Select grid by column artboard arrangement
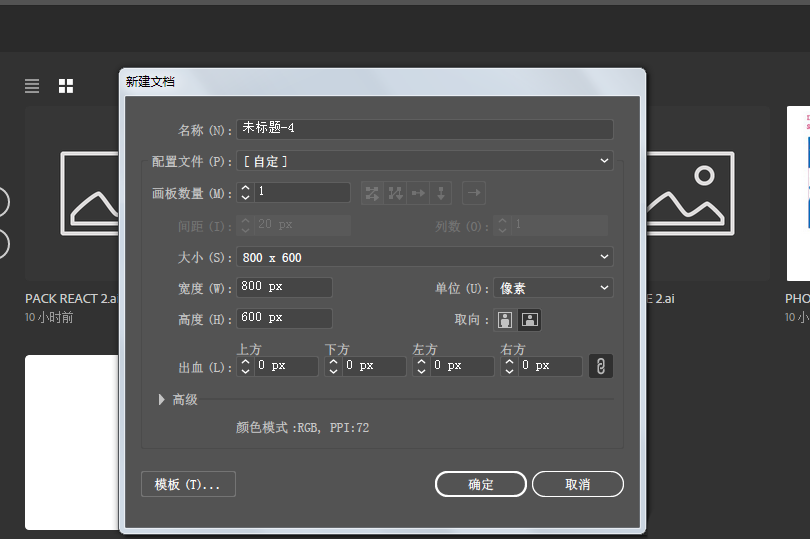This screenshot has width=810, height=539. (395, 193)
